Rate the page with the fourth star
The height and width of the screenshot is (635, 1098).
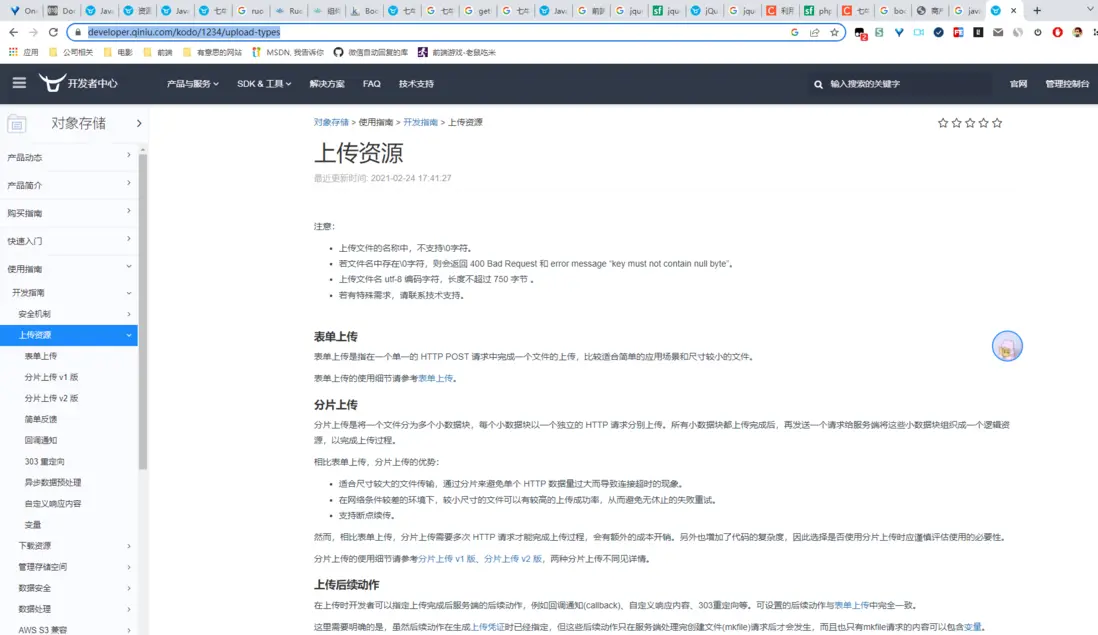click(x=984, y=123)
